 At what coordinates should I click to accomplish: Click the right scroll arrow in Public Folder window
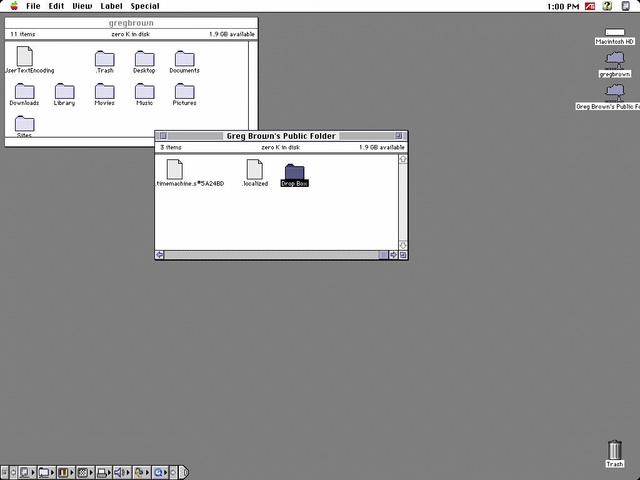click(393, 255)
